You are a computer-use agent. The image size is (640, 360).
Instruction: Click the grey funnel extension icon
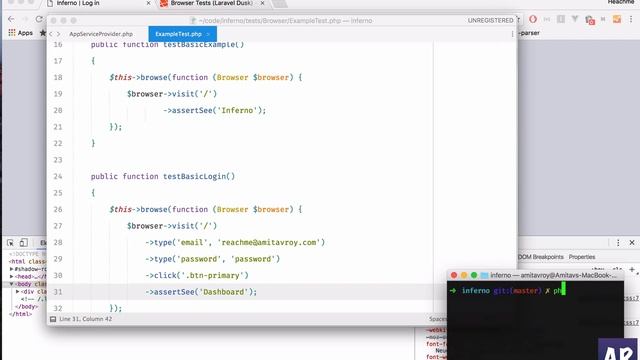click(x=575, y=19)
